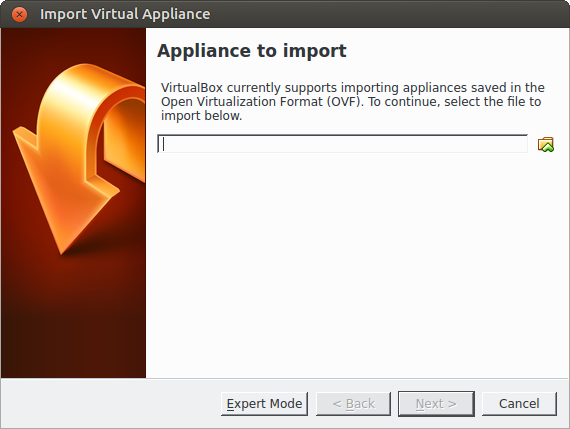This screenshot has width=570, height=429.
Task: Open the file browser folder icon
Action: tap(546, 144)
